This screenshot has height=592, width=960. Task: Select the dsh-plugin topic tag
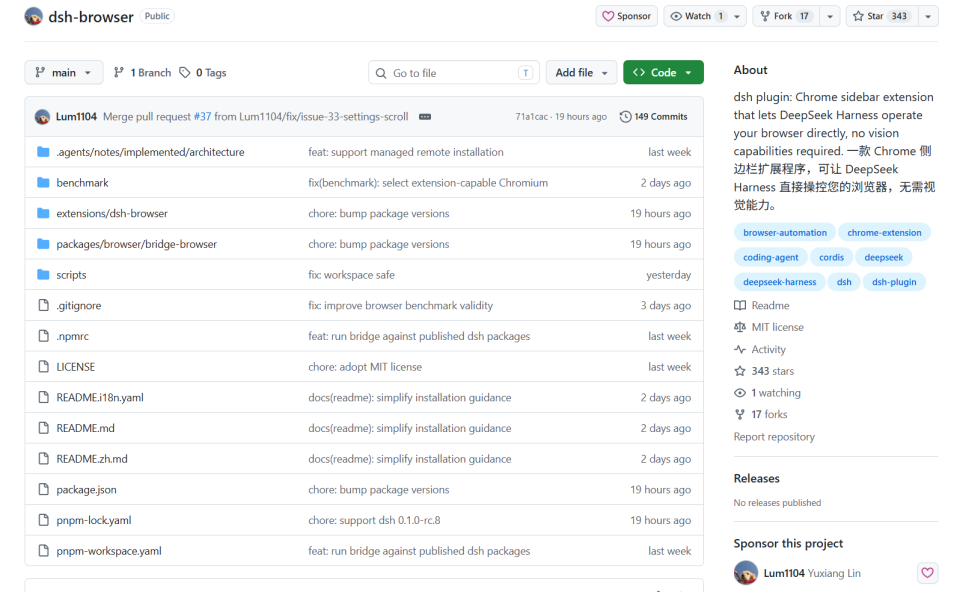tap(894, 282)
